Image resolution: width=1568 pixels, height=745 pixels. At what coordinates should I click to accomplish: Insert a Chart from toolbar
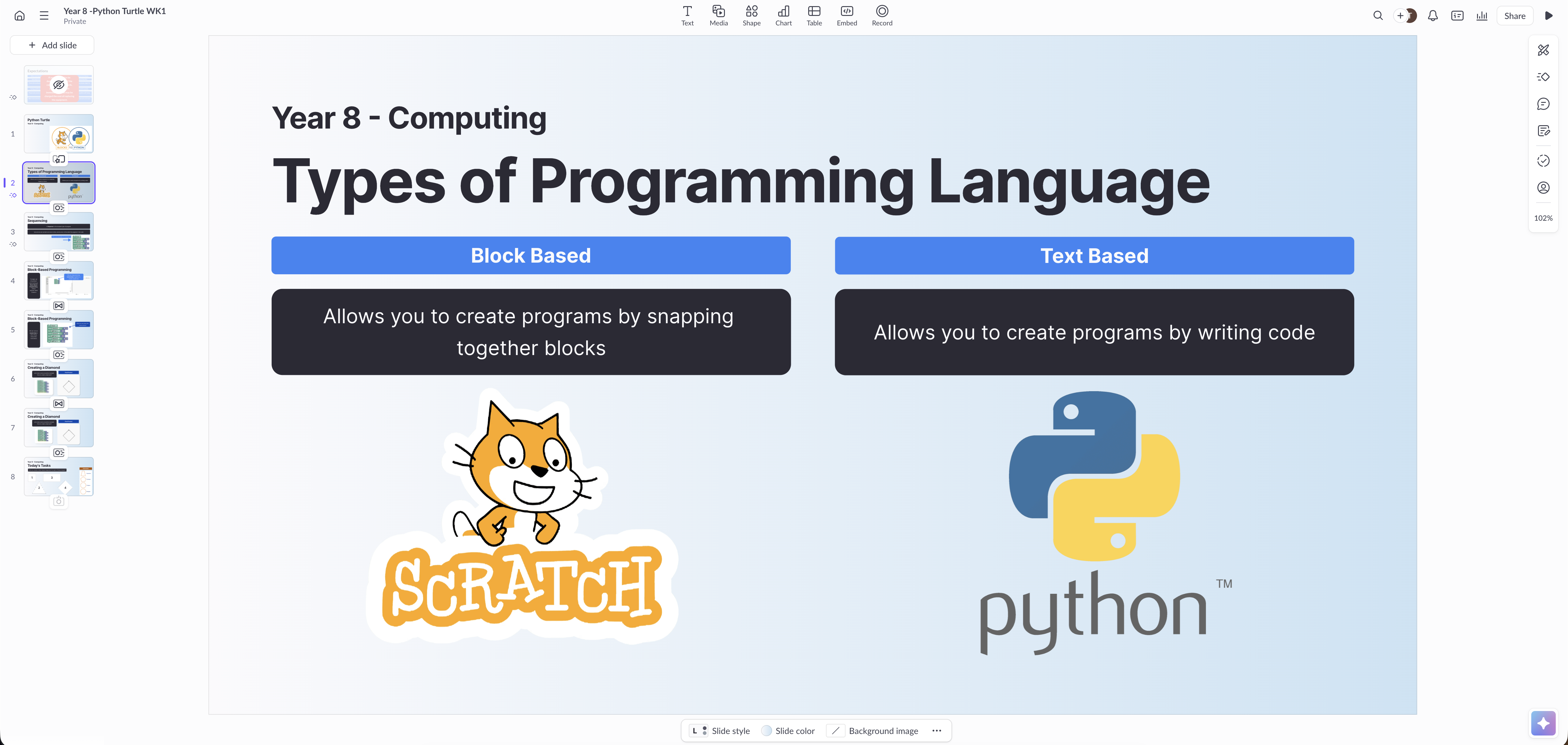coord(783,16)
